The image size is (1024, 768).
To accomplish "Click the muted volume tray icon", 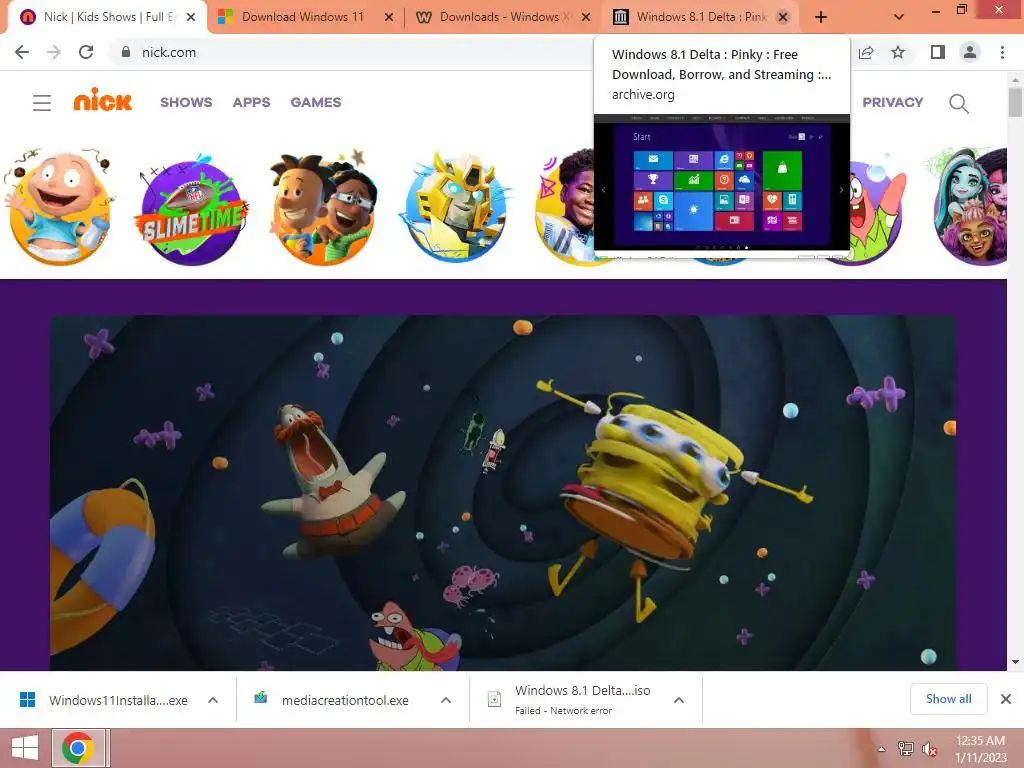I will 929,749.
